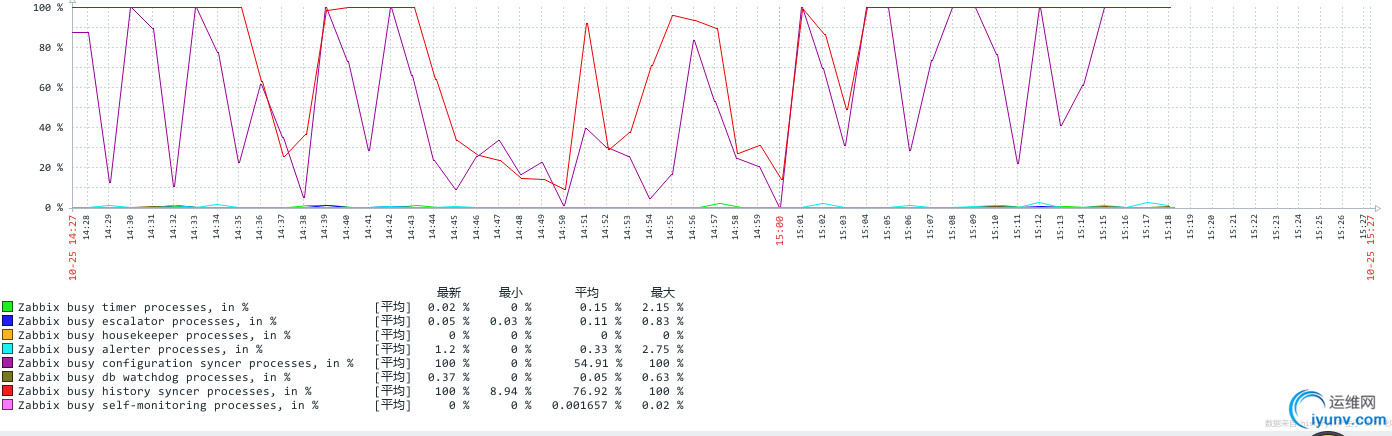The width and height of the screenshot is (1392, 436).
Task: Click the cyan swatch for alerter processes
Action: [x=8, y=349]
